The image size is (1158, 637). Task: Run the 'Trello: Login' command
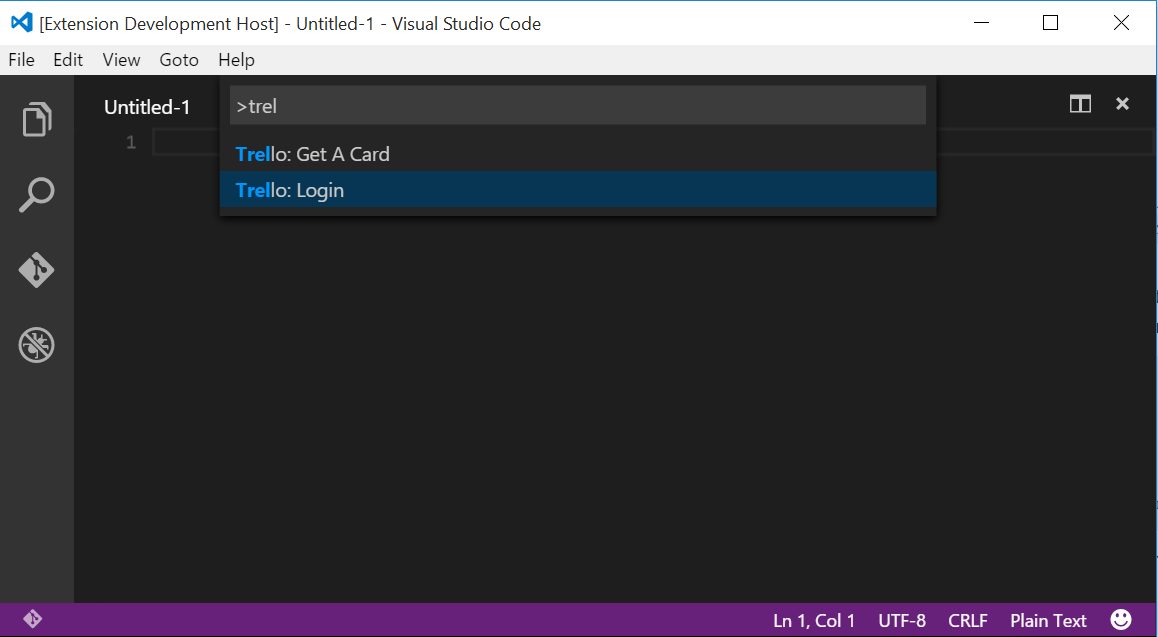coord(578,190)
